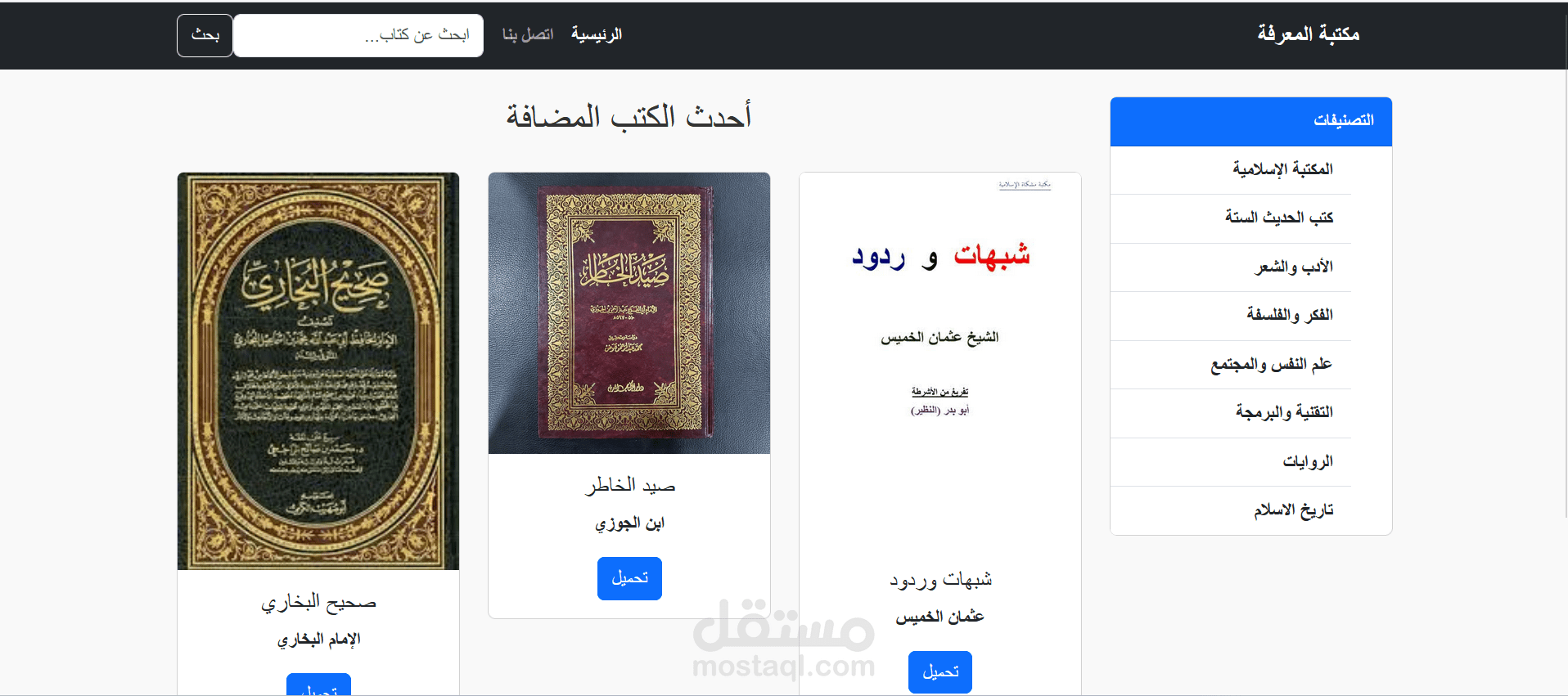This screenshot has height=696, width=1568.
Task: Open the تاريخ الاسلام category
Action: [1251, 510]
